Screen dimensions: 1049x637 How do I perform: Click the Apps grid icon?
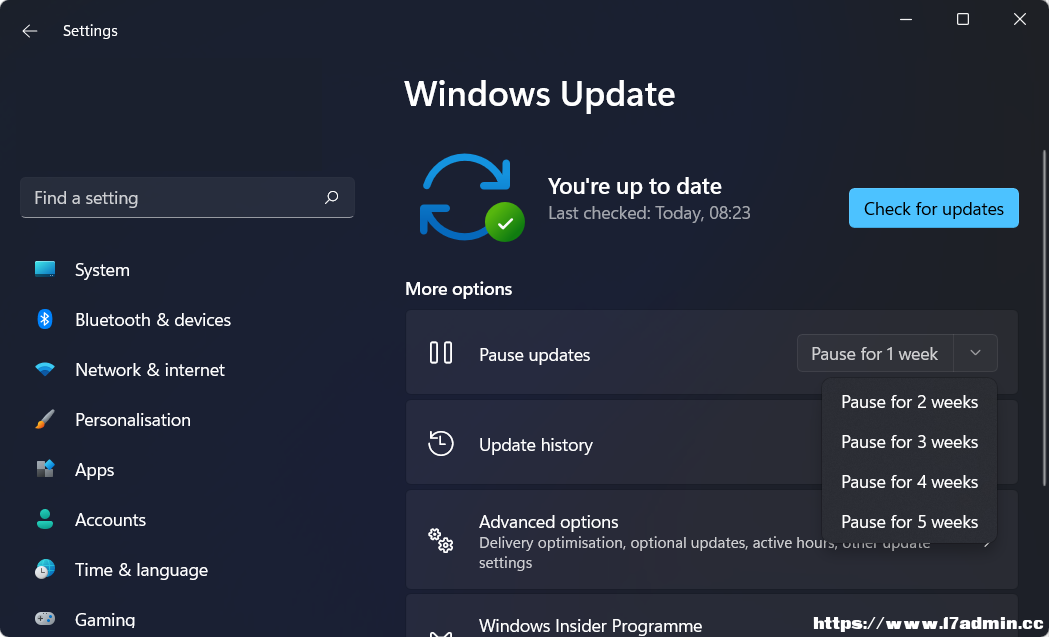(x=45, y=469)
